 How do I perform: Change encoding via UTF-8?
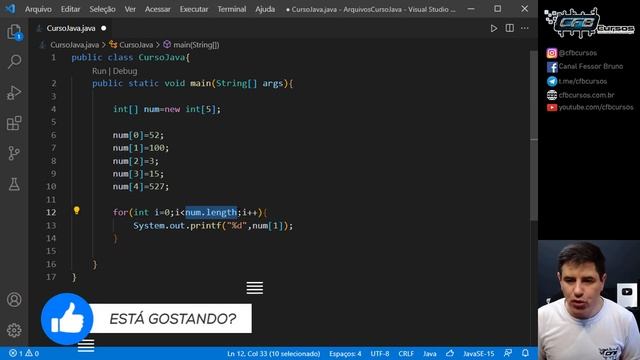click(x=380, y=353)
